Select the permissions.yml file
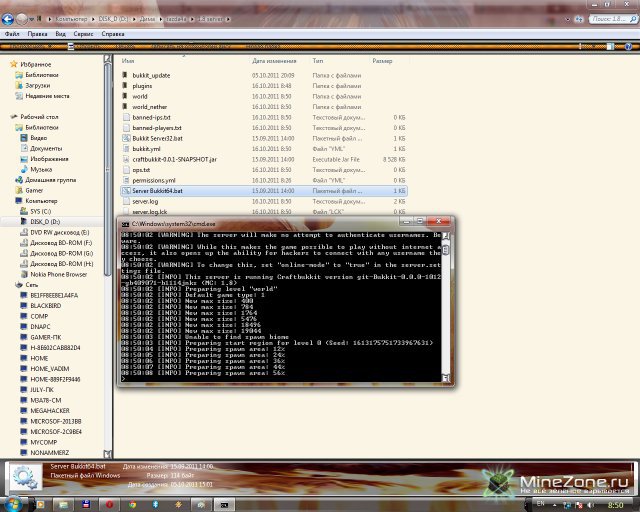Image resolution: width=640 pixels, height=512 pixels. click(155, 180)
